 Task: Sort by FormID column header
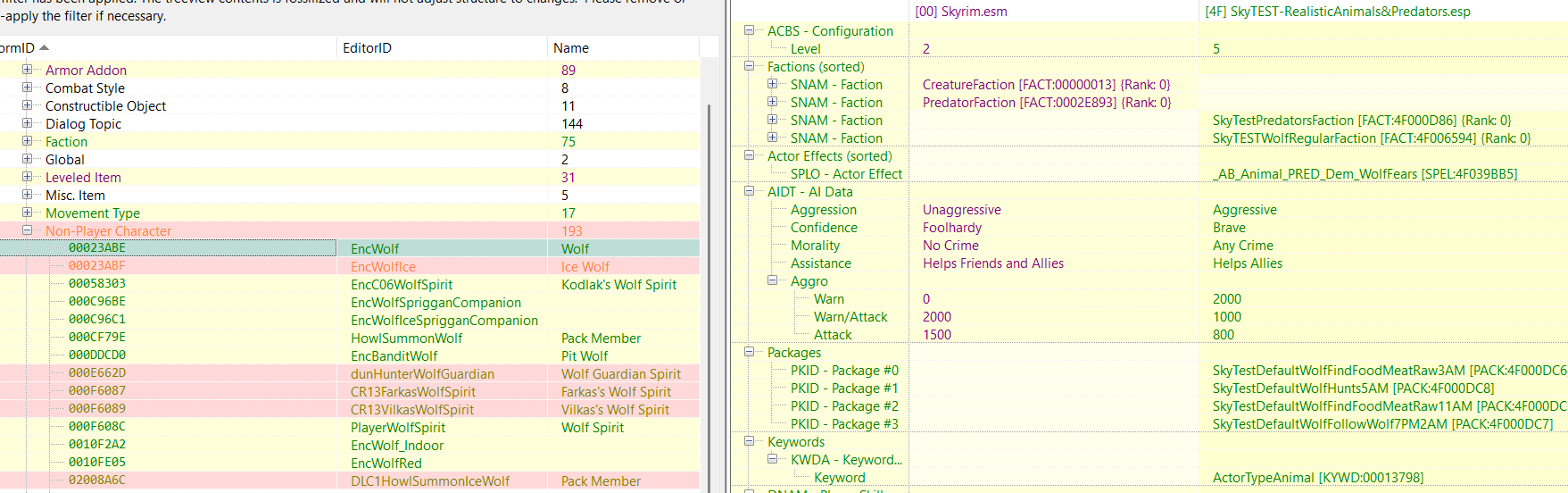tap(168, 47)
